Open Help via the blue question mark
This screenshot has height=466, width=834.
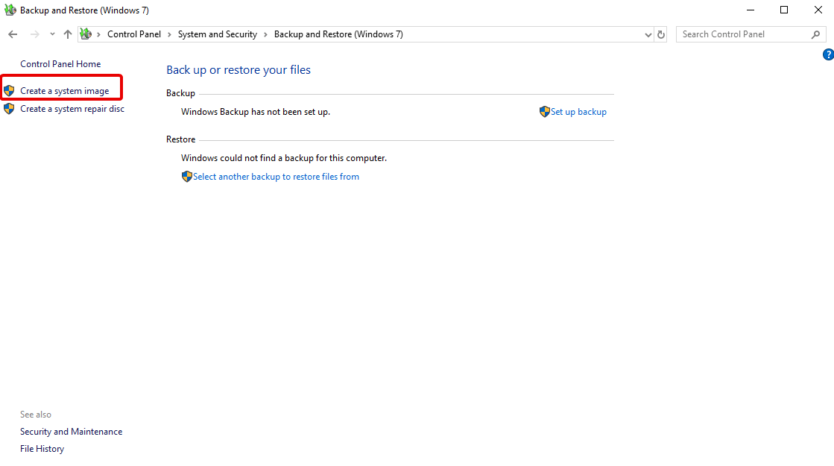(x=827, y=54)
